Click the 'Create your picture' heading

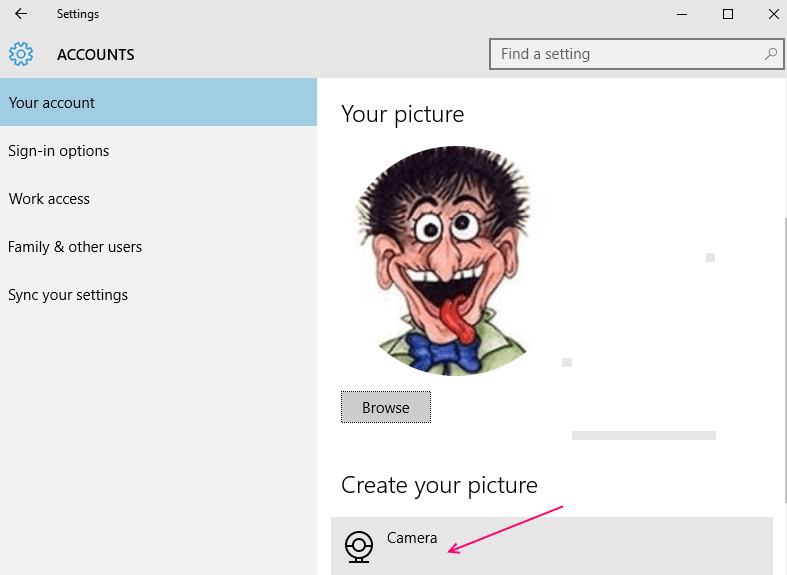point(439,485)
